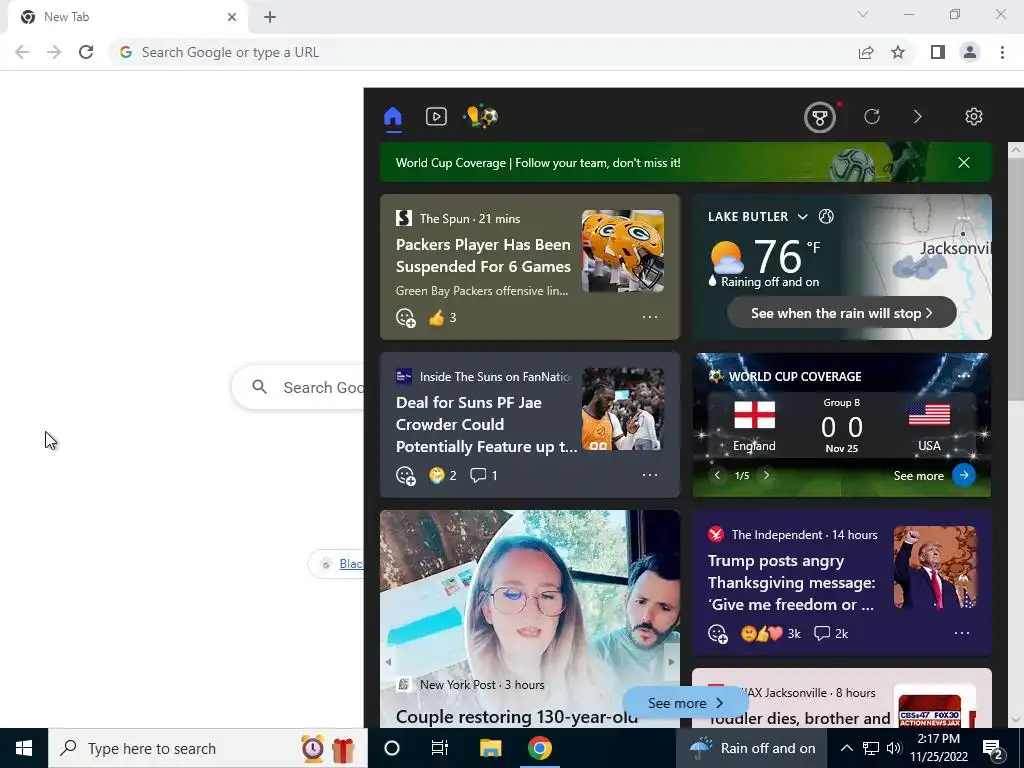
Task: Click the taskbar search box
Action: click(x=208, y=748)
